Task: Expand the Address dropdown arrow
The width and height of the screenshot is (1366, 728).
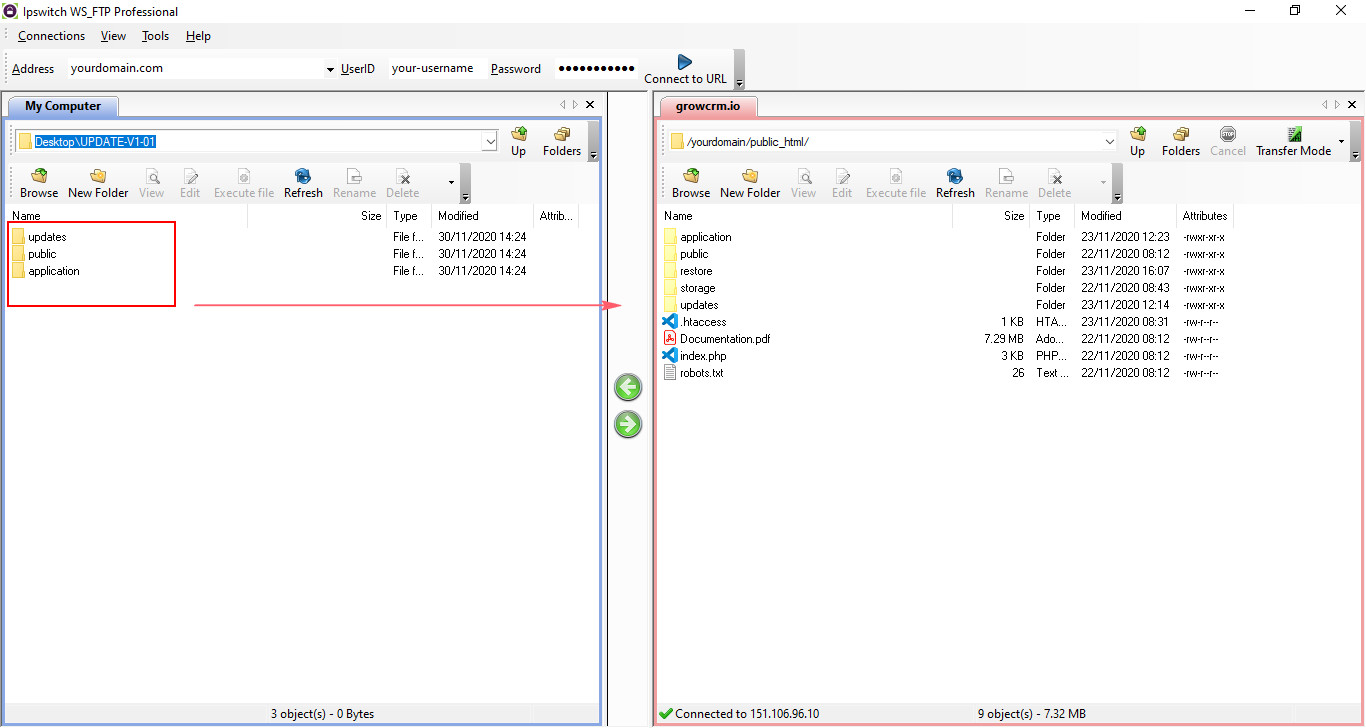Action: (331, 70)
